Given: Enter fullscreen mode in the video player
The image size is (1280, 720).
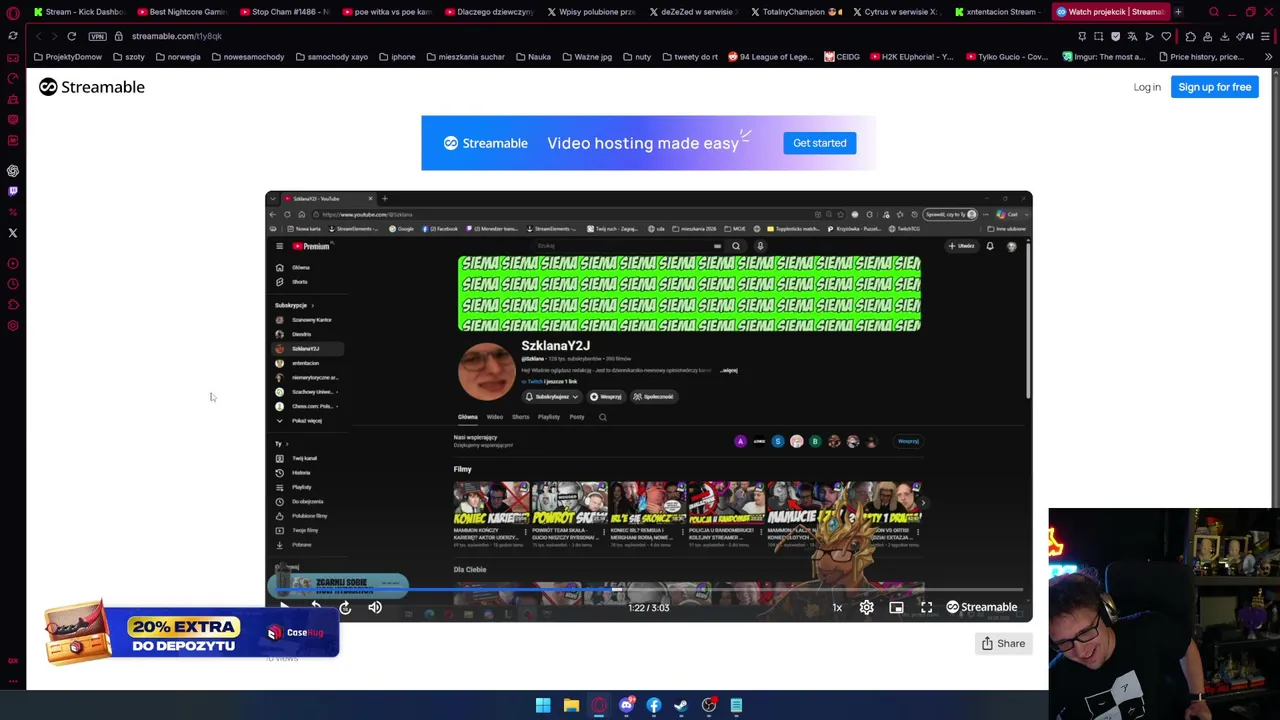Looking at the screenshot, I should 926,607.
